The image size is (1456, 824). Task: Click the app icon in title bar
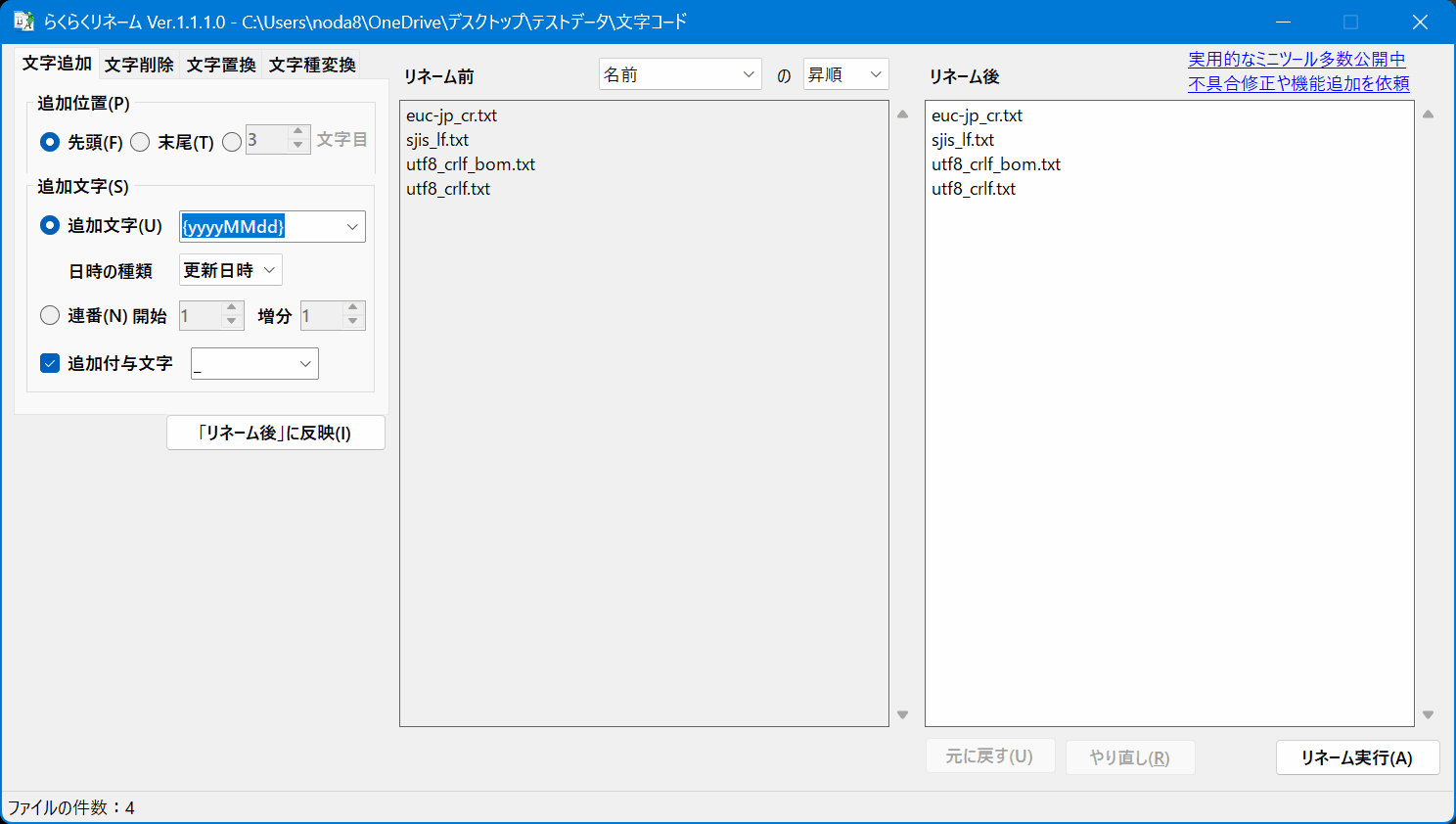pyautogui.click(x=23, y=22)
